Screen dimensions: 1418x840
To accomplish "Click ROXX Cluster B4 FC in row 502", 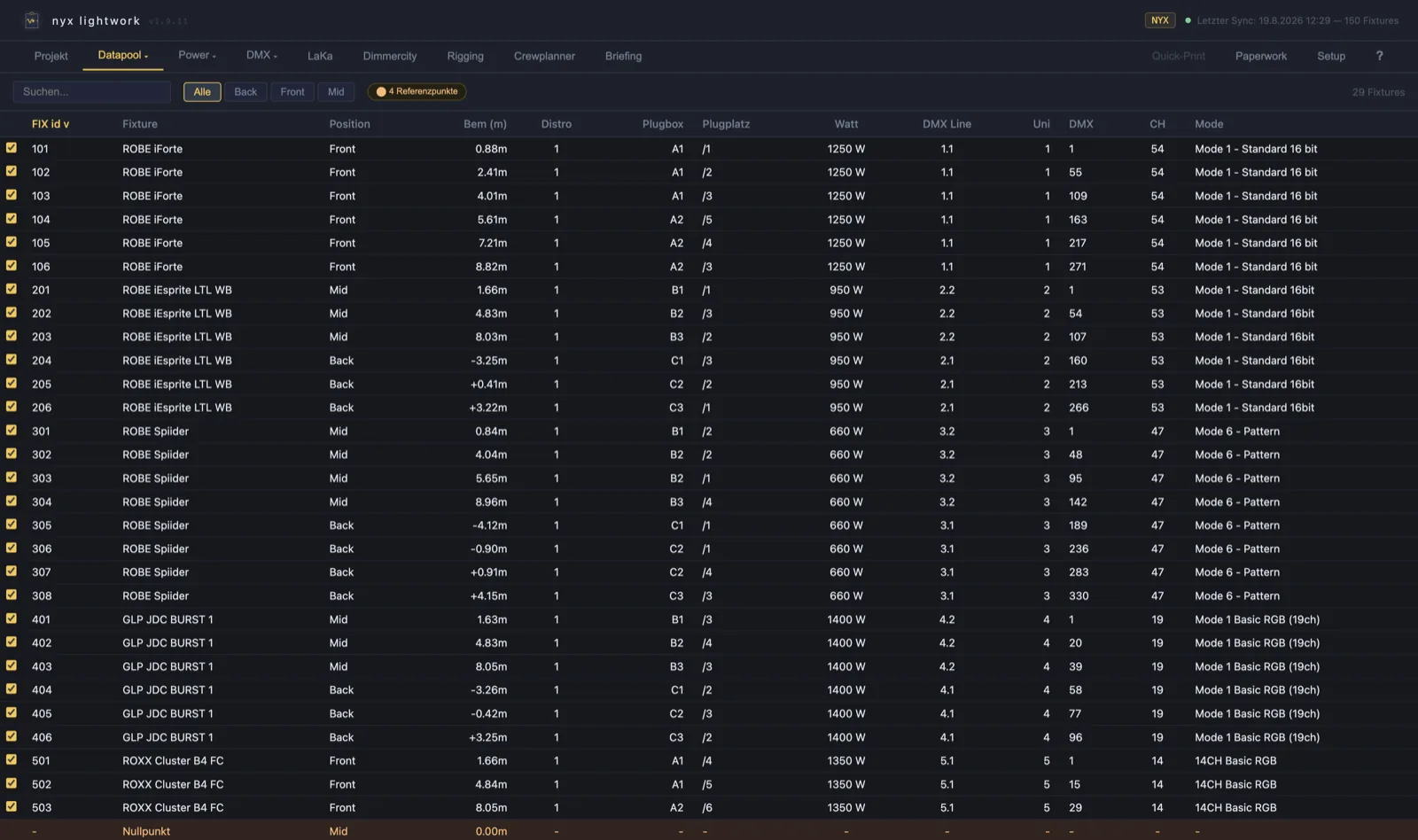I will pyautogui.click(x=173, y=784).
